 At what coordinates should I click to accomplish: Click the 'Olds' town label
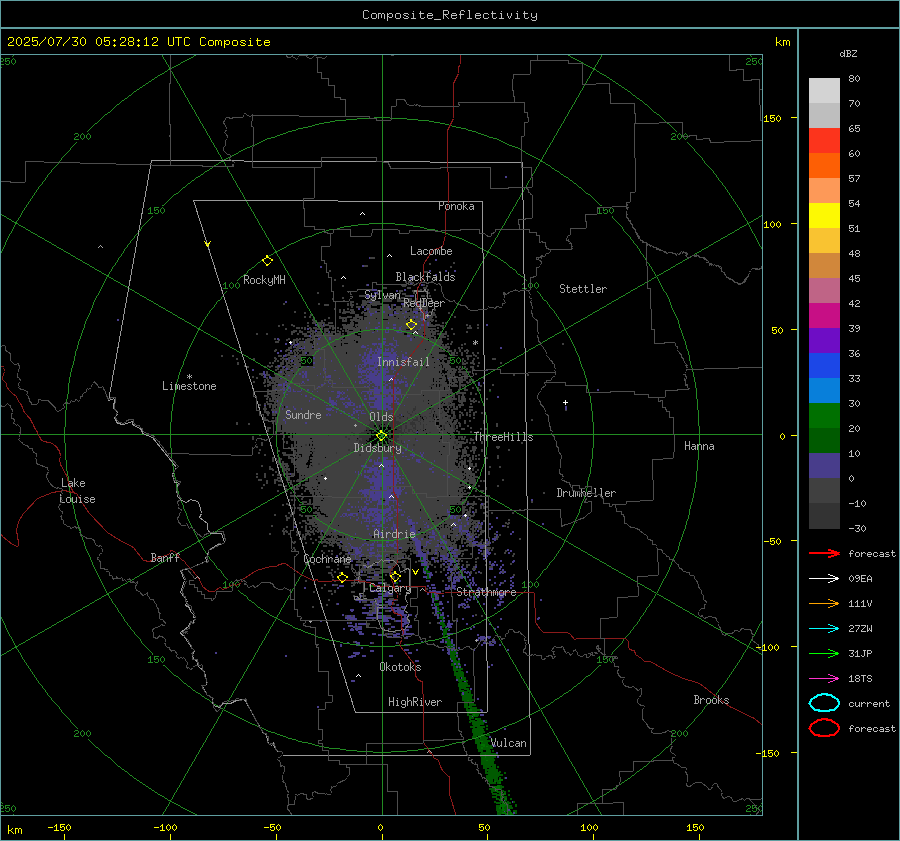tap(381, 417)
